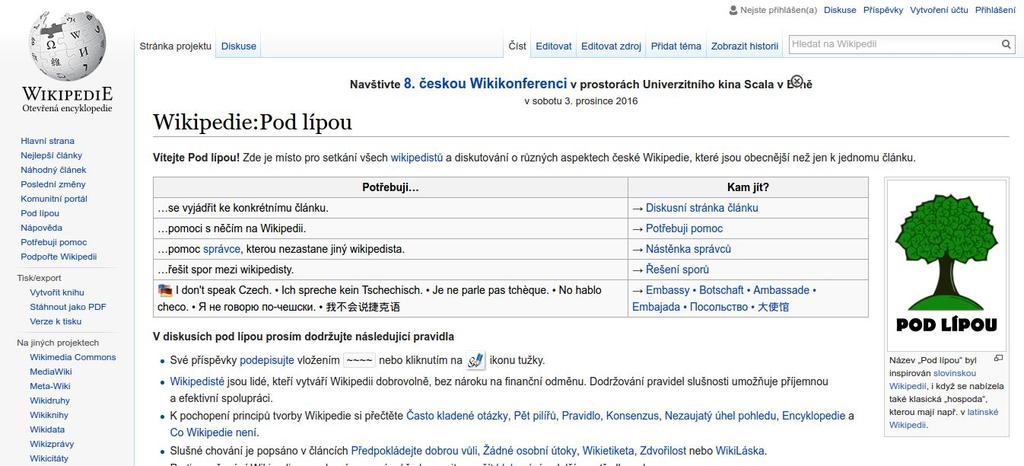The image size is (1024, 466).
Task: Open the Editovat zdroj tab
Action: [611, 46]
